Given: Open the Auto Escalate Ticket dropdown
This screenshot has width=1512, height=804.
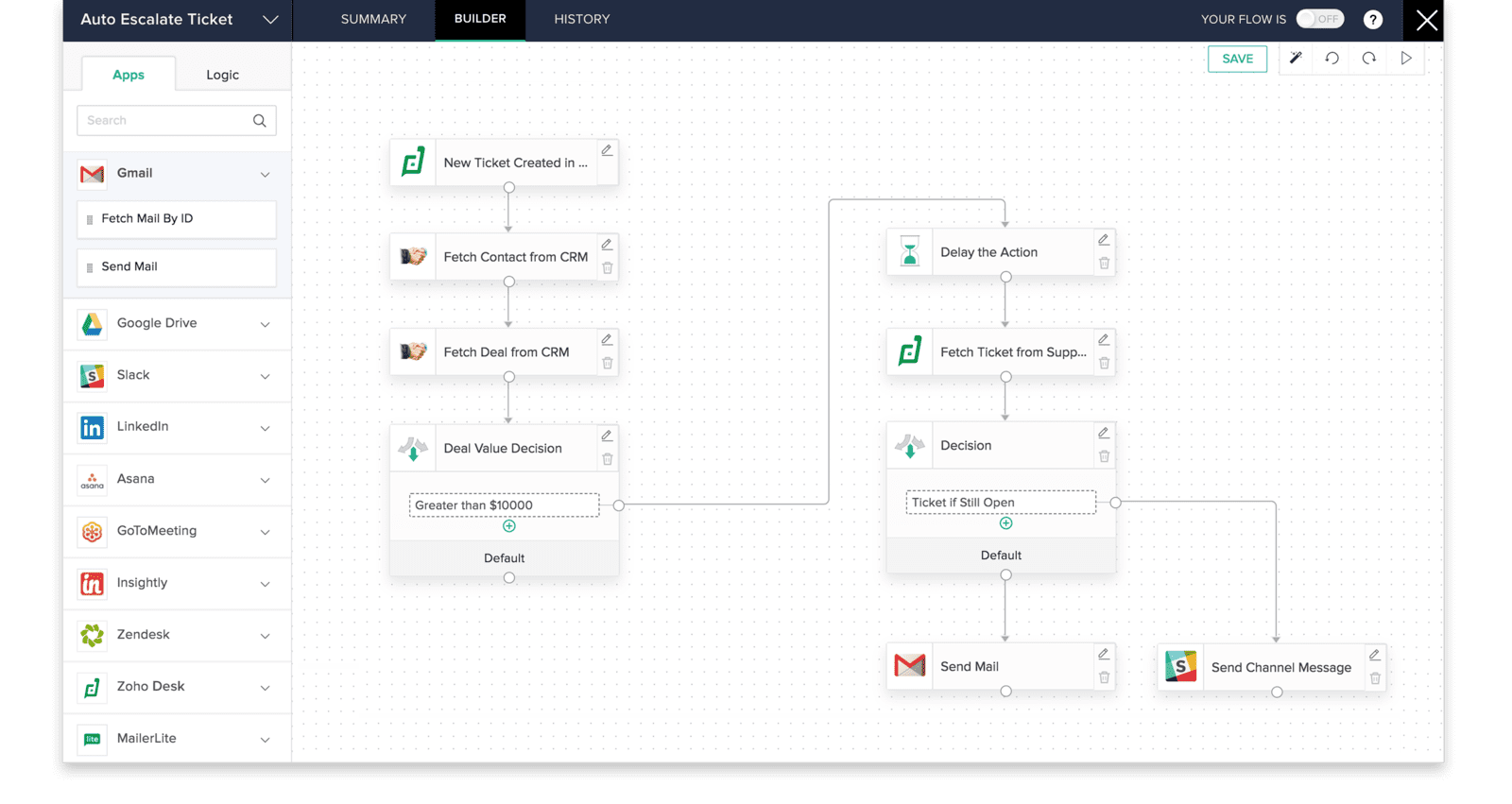Looking at the screenshot, I should pos(270,20).
